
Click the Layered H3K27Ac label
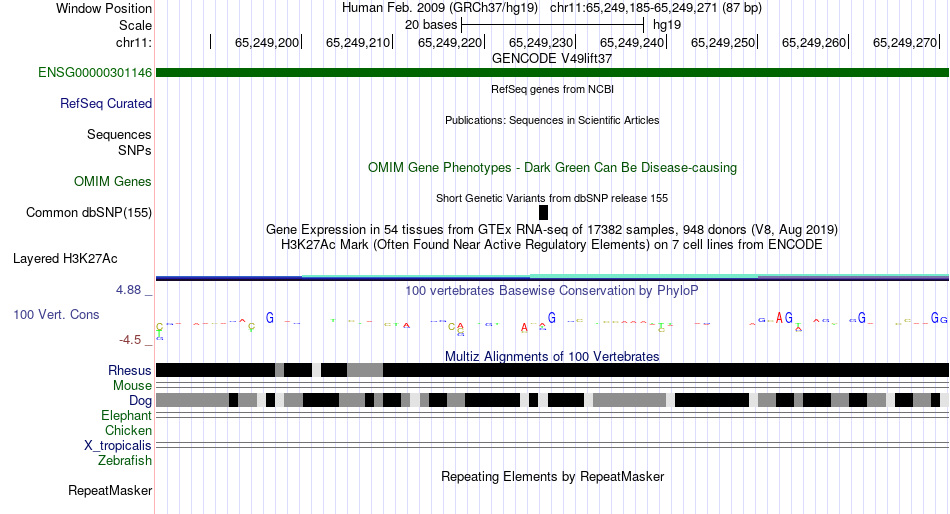point(65,259)
